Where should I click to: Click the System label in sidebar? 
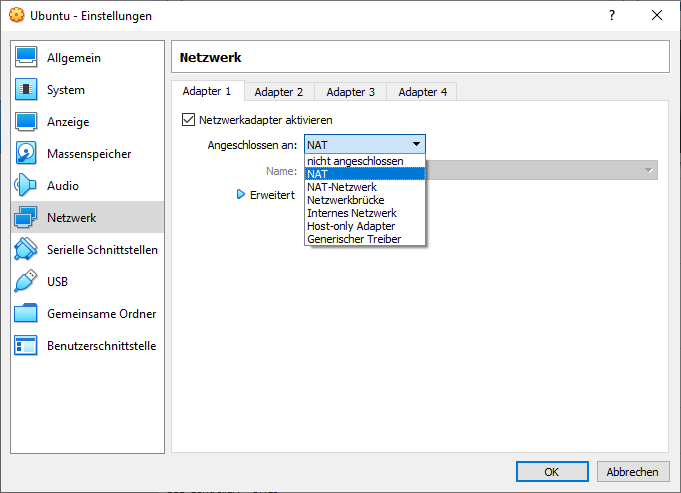tap(66, 90)
